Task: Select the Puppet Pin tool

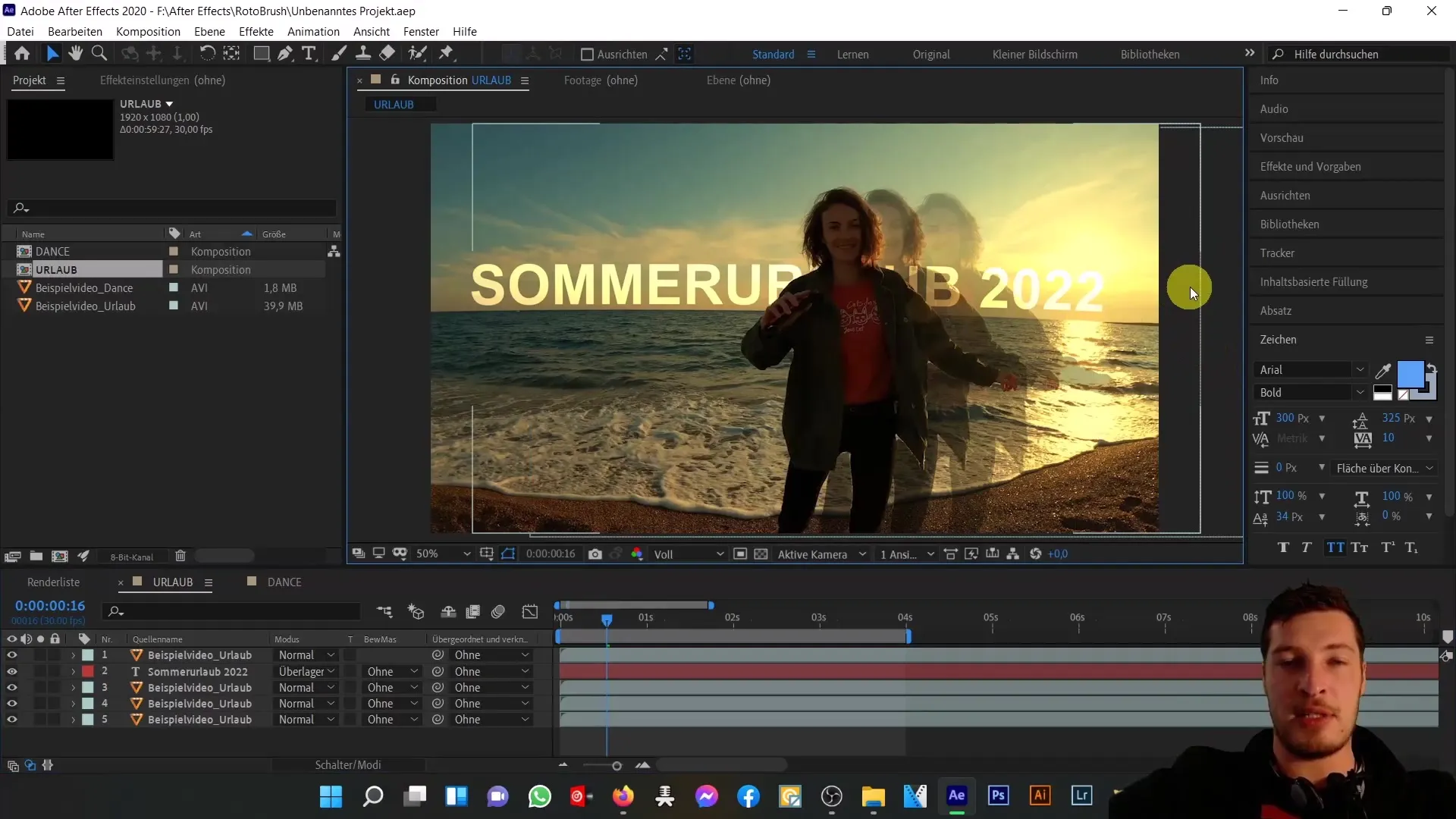Action: coord(447,54)
